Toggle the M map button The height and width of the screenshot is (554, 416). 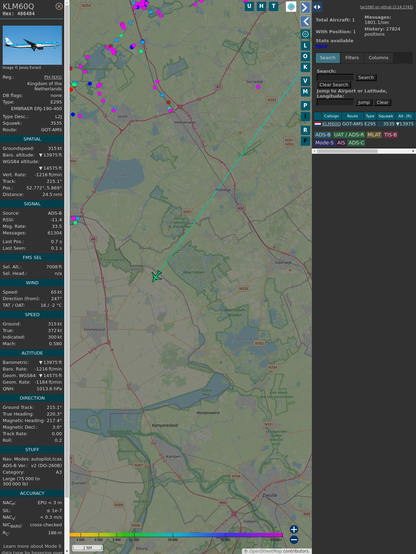click(x=305, y=92)
